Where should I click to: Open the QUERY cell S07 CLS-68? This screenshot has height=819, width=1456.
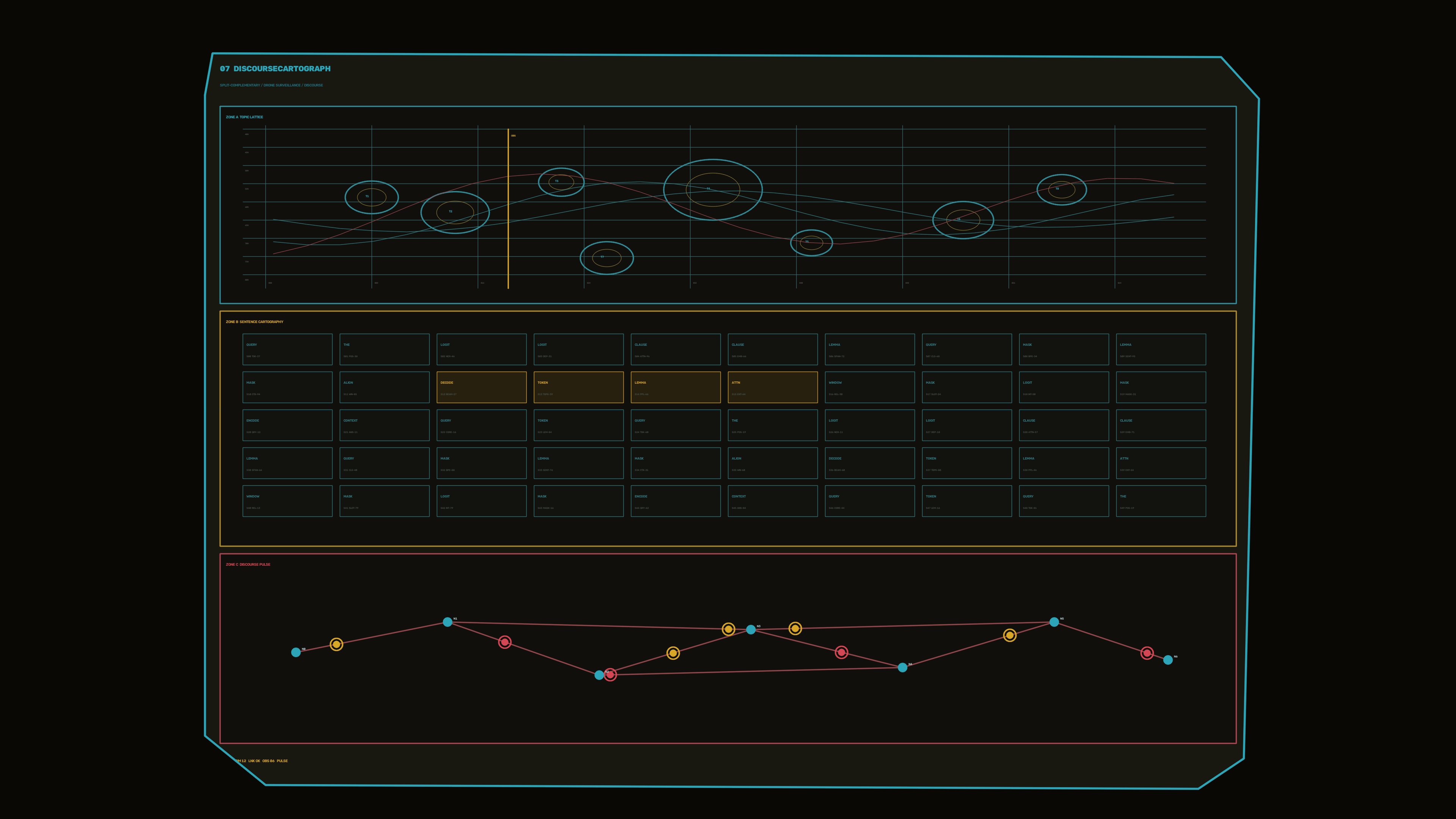967,349
